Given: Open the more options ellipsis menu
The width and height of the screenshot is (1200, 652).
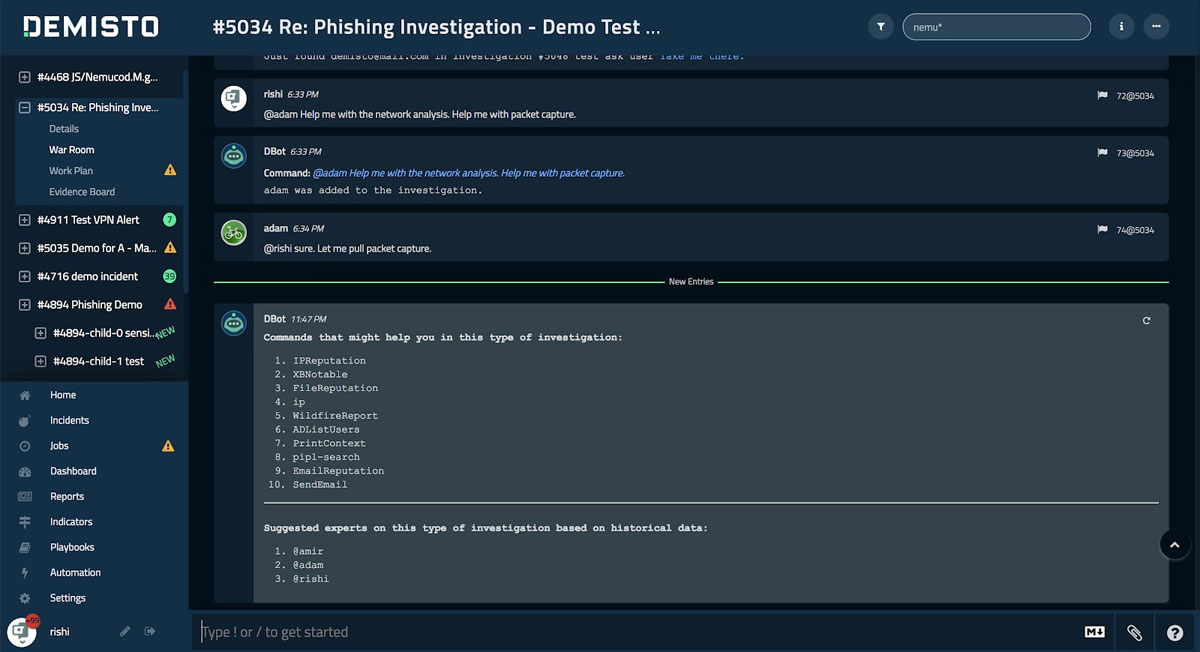Looking at the screenshot, I should 1156,27.
